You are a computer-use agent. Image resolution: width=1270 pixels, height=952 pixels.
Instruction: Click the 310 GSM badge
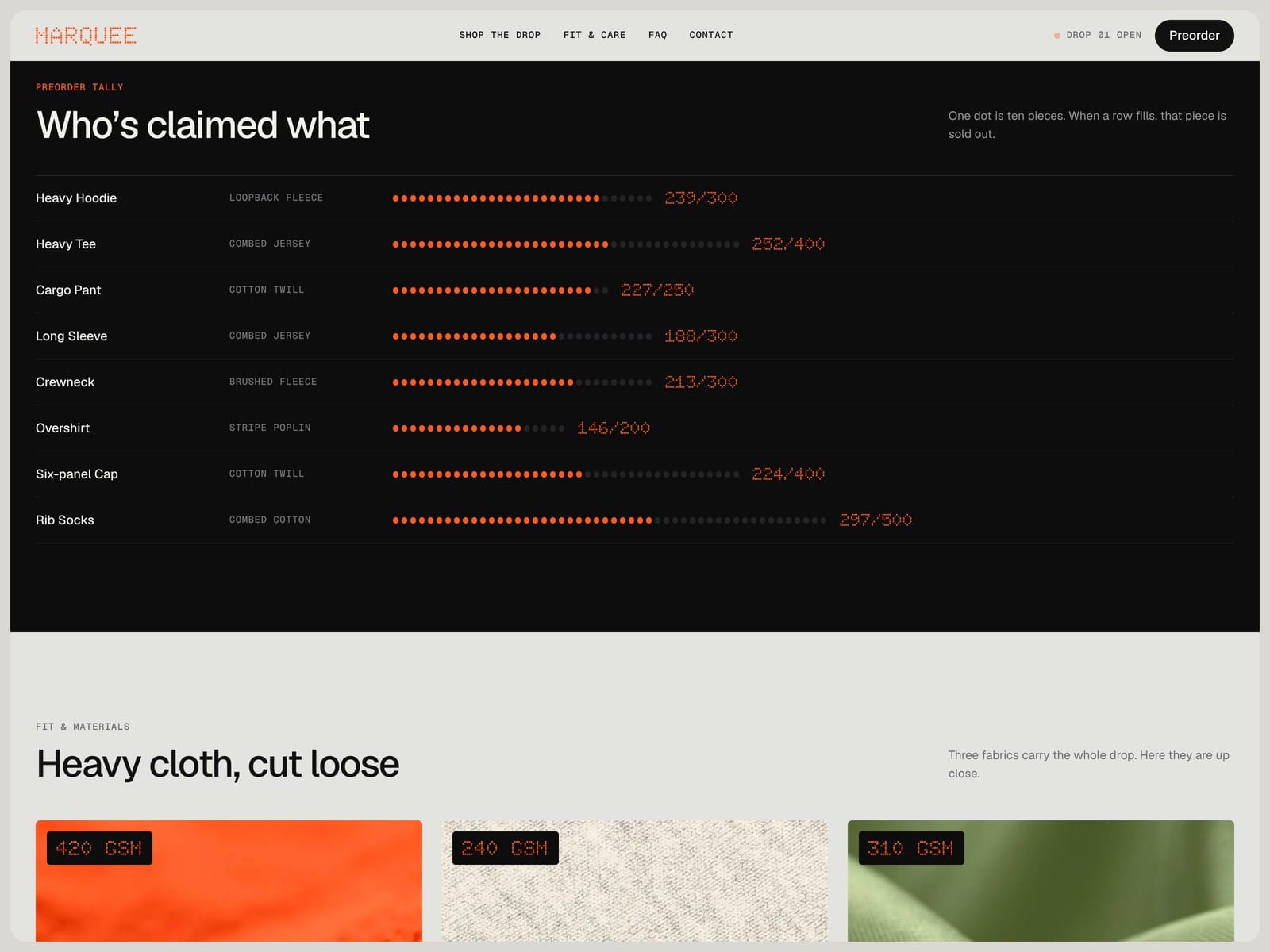(x=911, y=848)
